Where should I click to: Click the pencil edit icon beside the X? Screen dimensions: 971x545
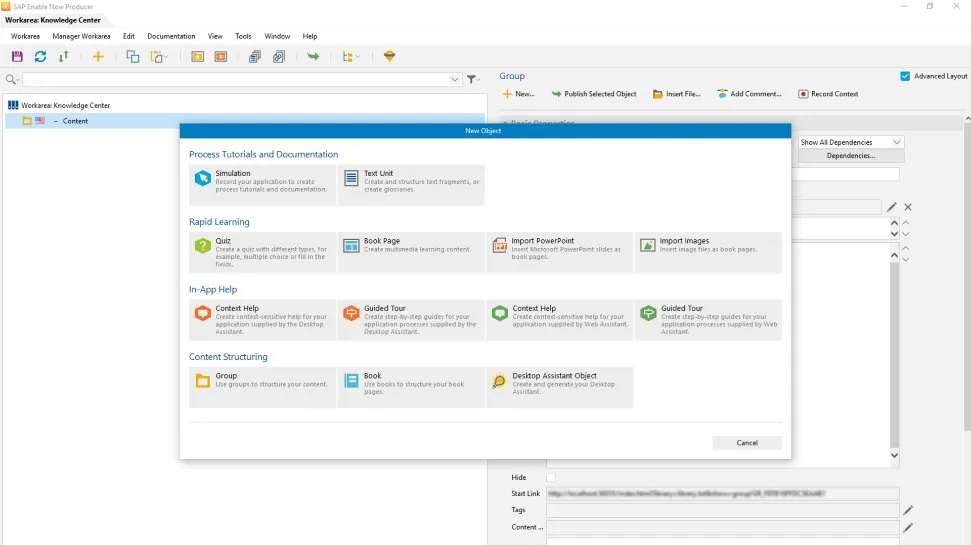click(892, 207)
